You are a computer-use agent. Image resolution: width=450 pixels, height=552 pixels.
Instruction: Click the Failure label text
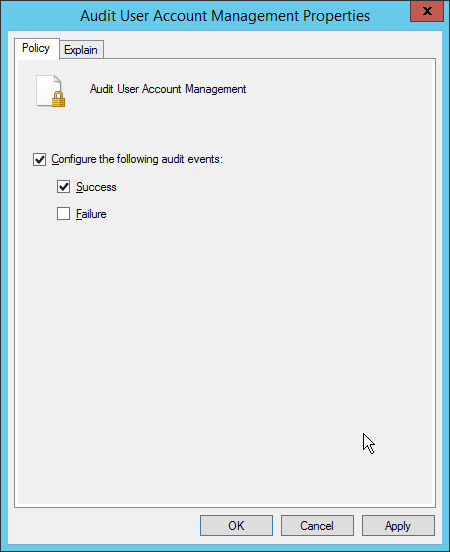(91, 214)
